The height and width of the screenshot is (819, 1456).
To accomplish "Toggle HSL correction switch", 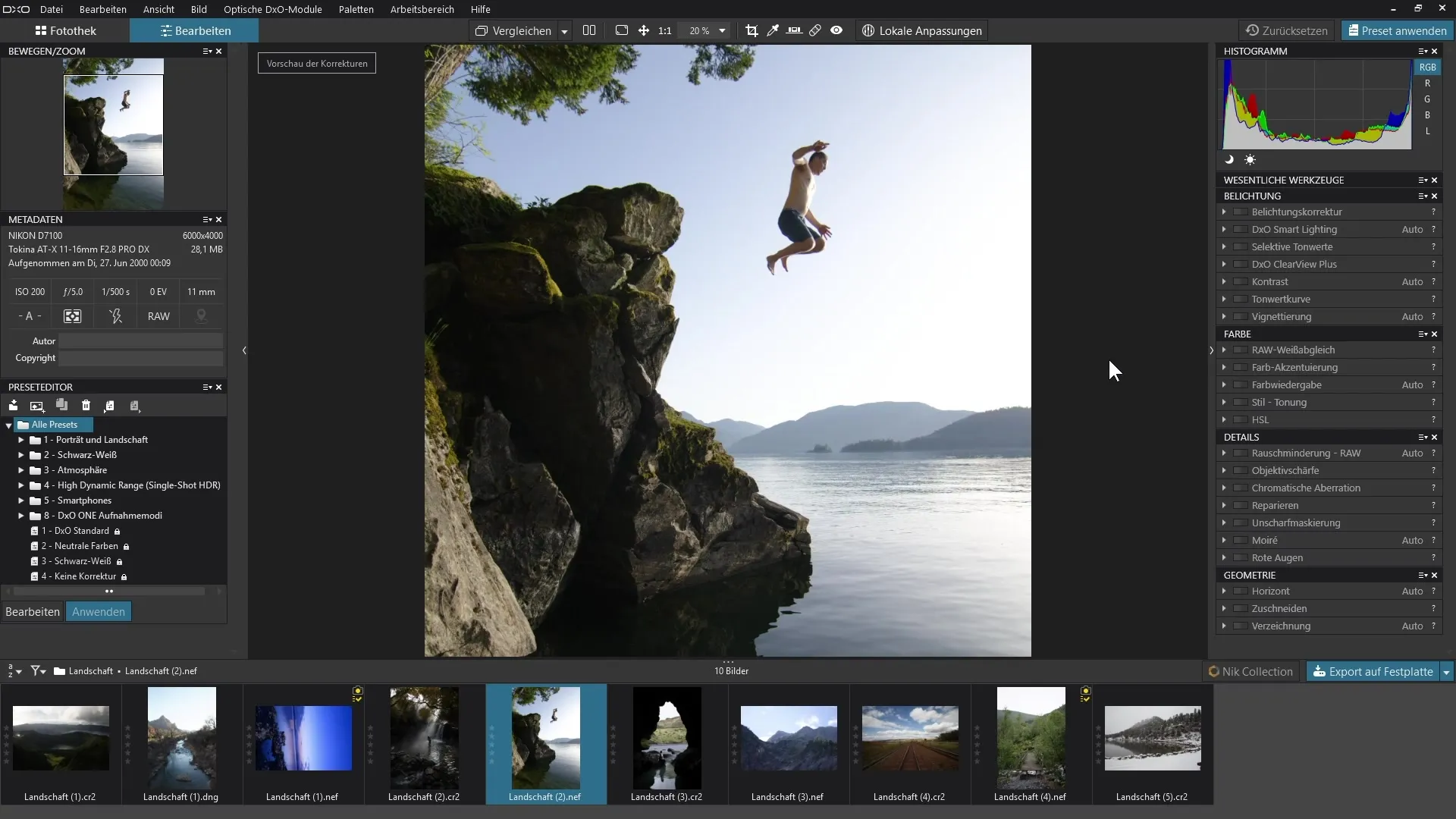I will [x=1241, y=420].
